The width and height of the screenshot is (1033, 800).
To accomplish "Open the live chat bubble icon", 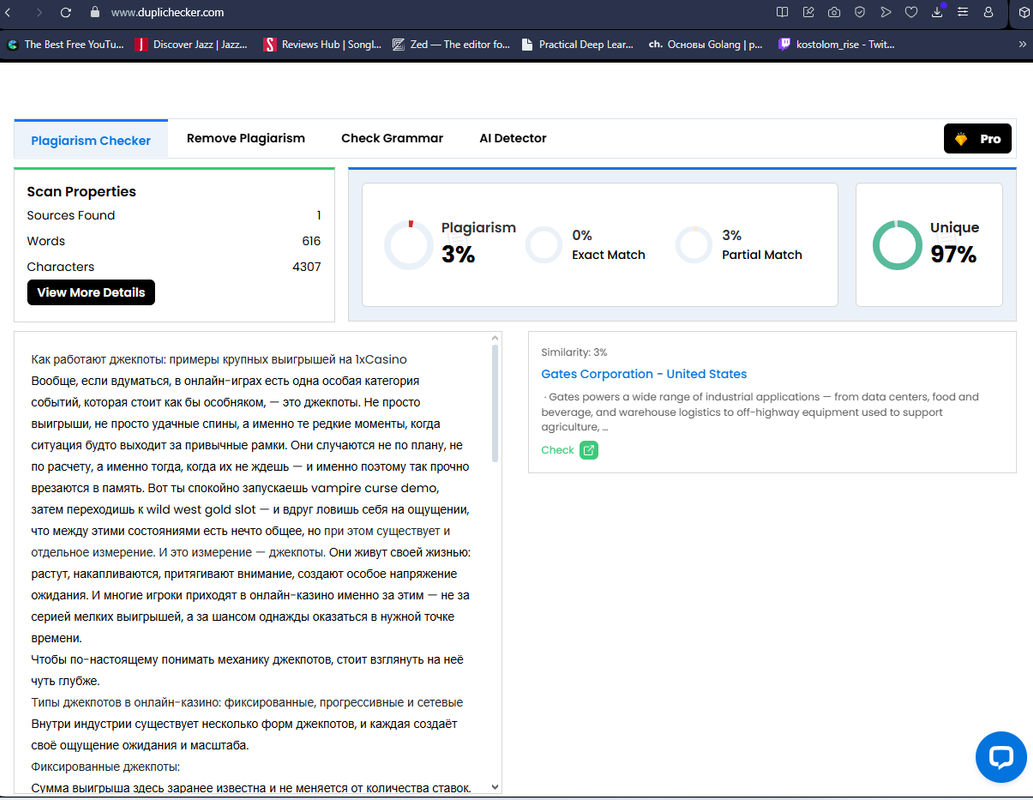I will (1001, 757).
